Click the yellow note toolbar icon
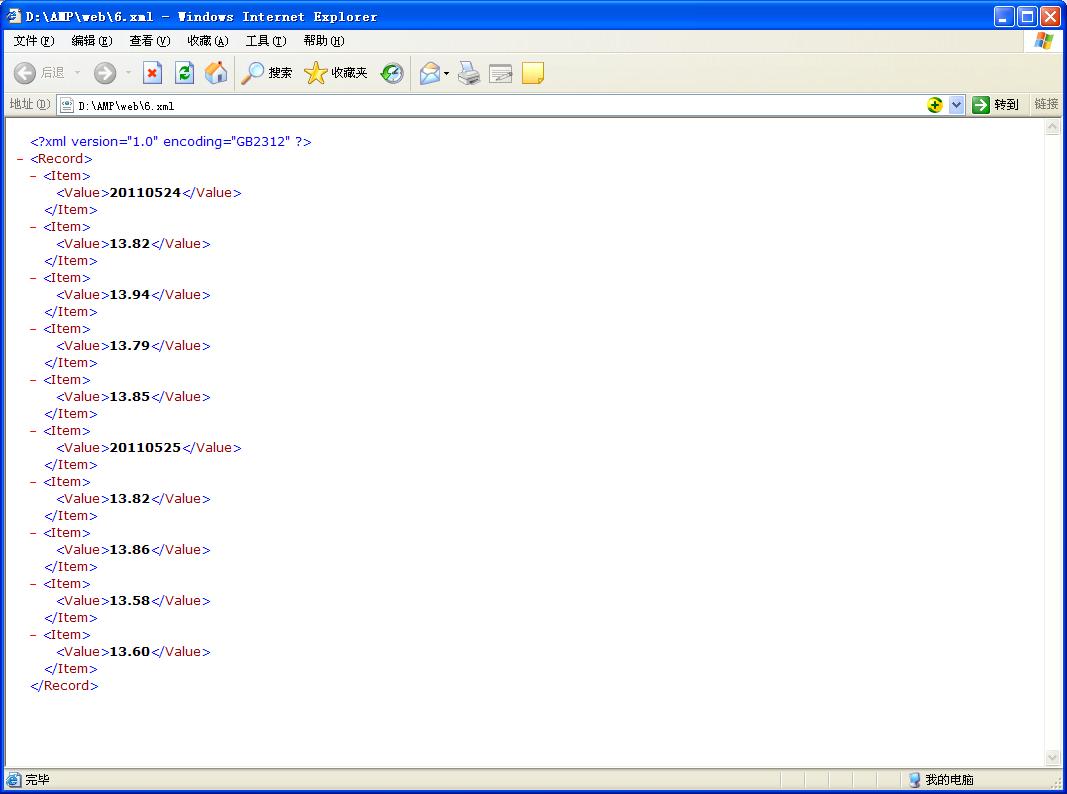Viewport: 1067px width, 794px height. (x=533, y=73)
